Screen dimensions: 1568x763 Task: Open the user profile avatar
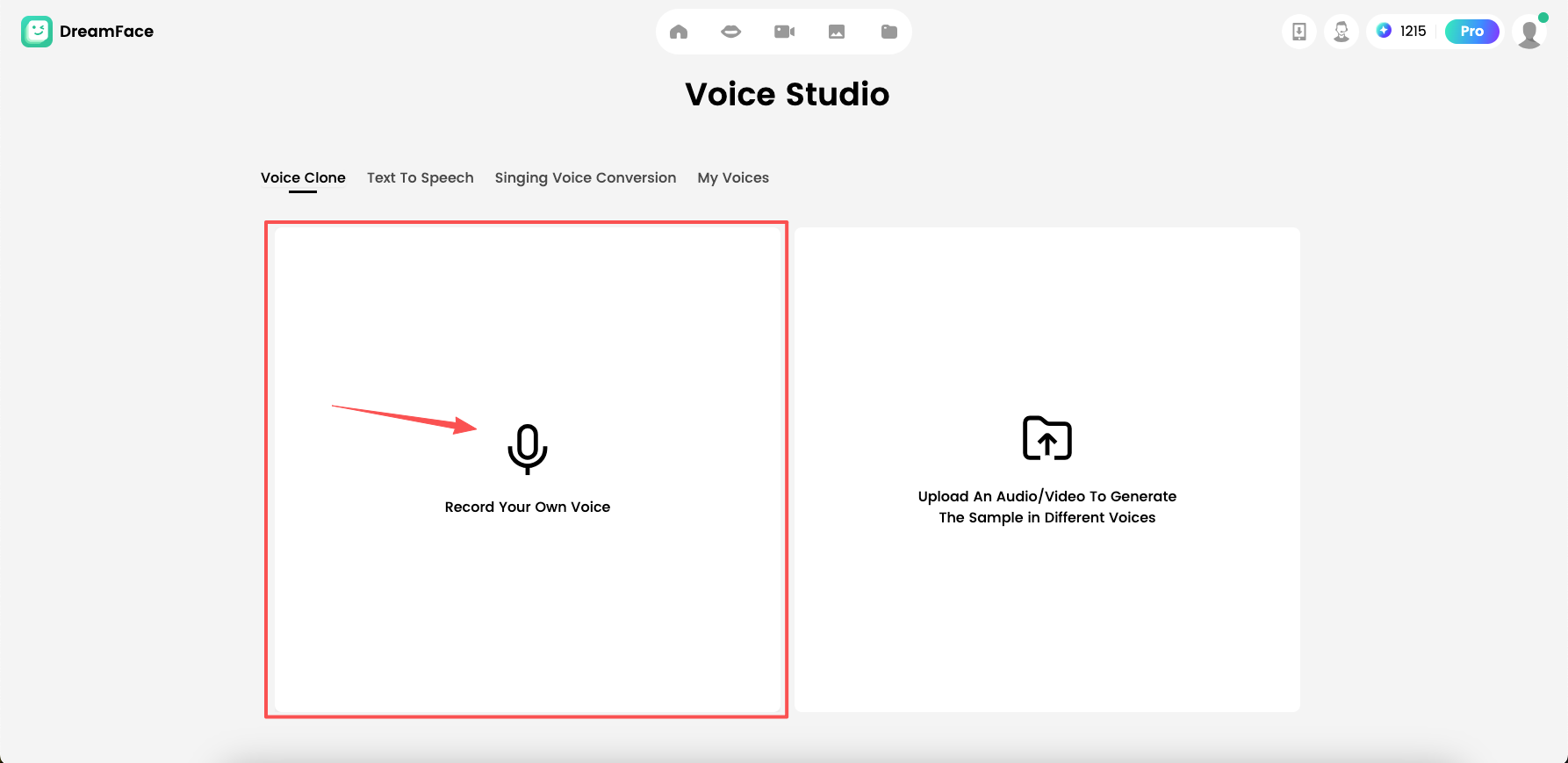[x=1529, y=32]
